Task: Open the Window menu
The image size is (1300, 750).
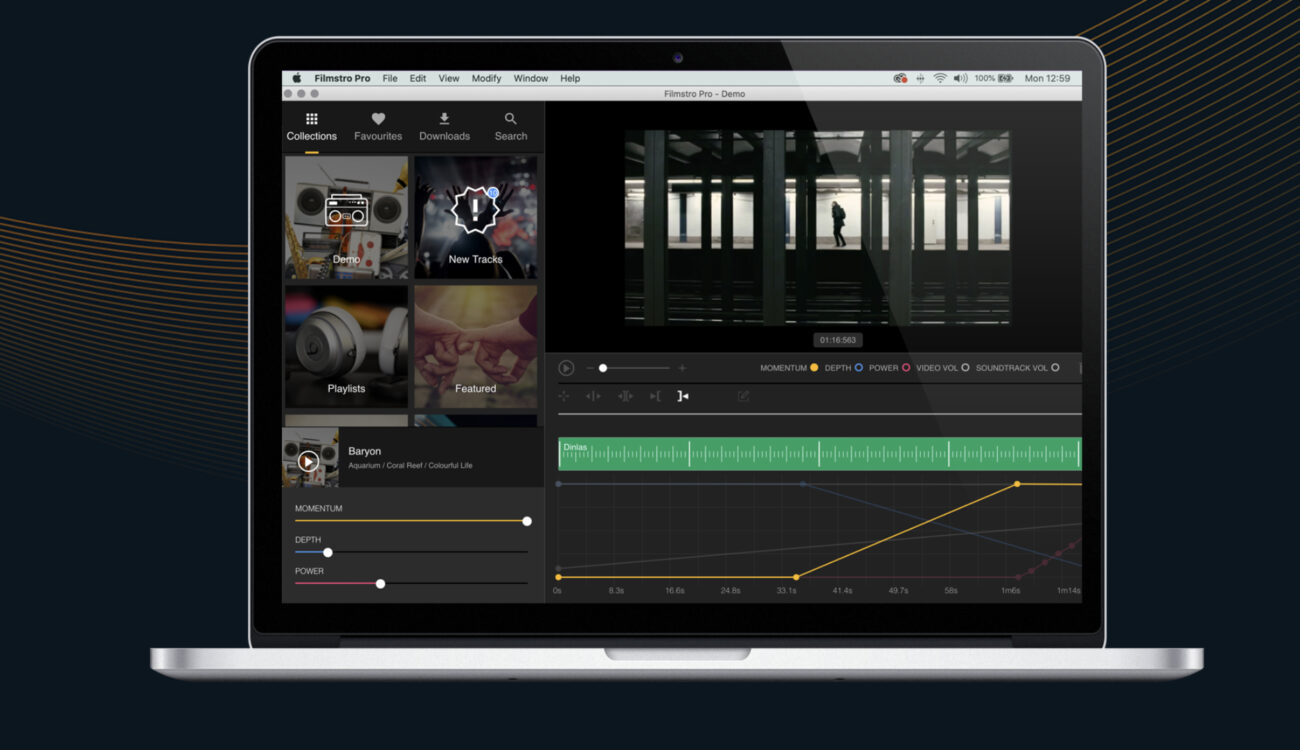Action: click(x=531, y=78)
